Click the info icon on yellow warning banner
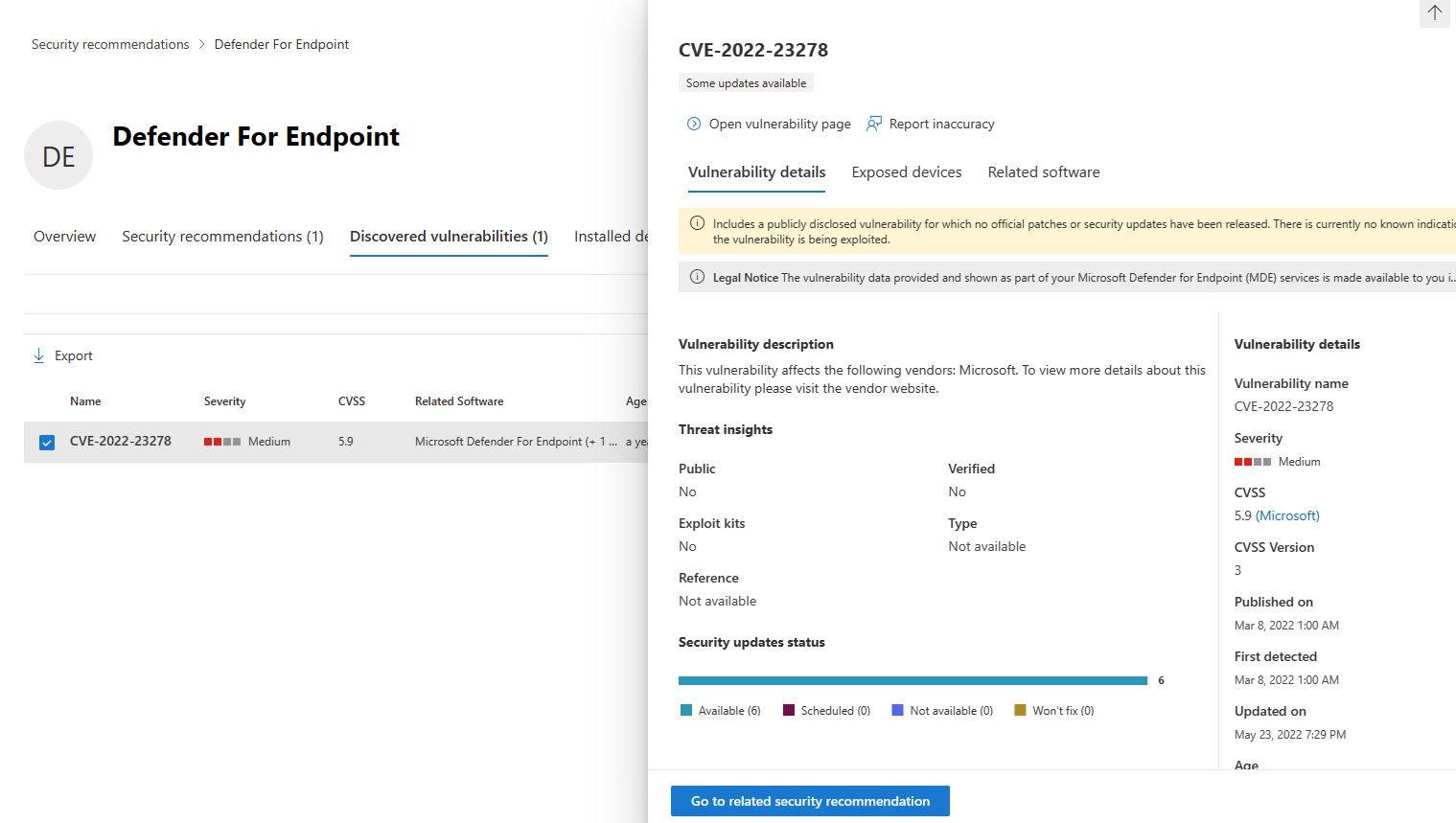The image size is (1456, 823). pos(698,223)
